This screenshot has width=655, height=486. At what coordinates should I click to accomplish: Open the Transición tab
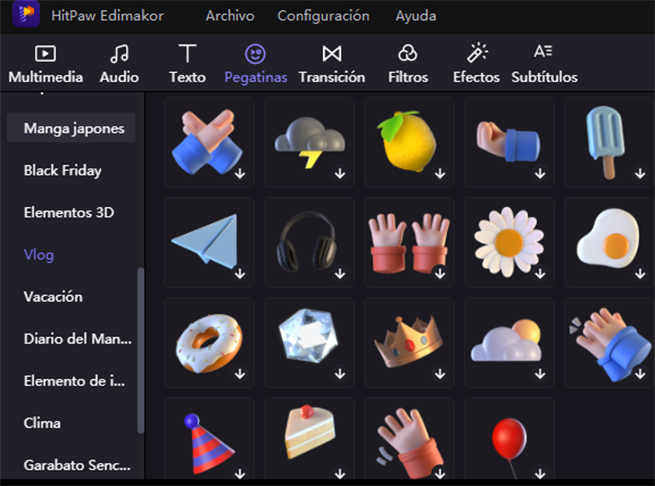[x=332, y=64]
